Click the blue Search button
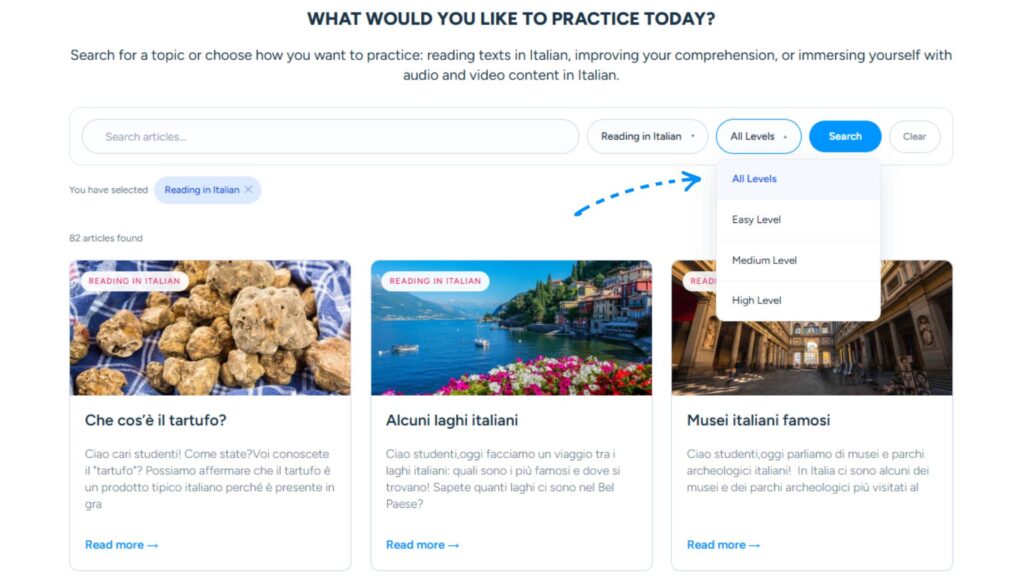Screen dimensions: 1024x576 845,136
